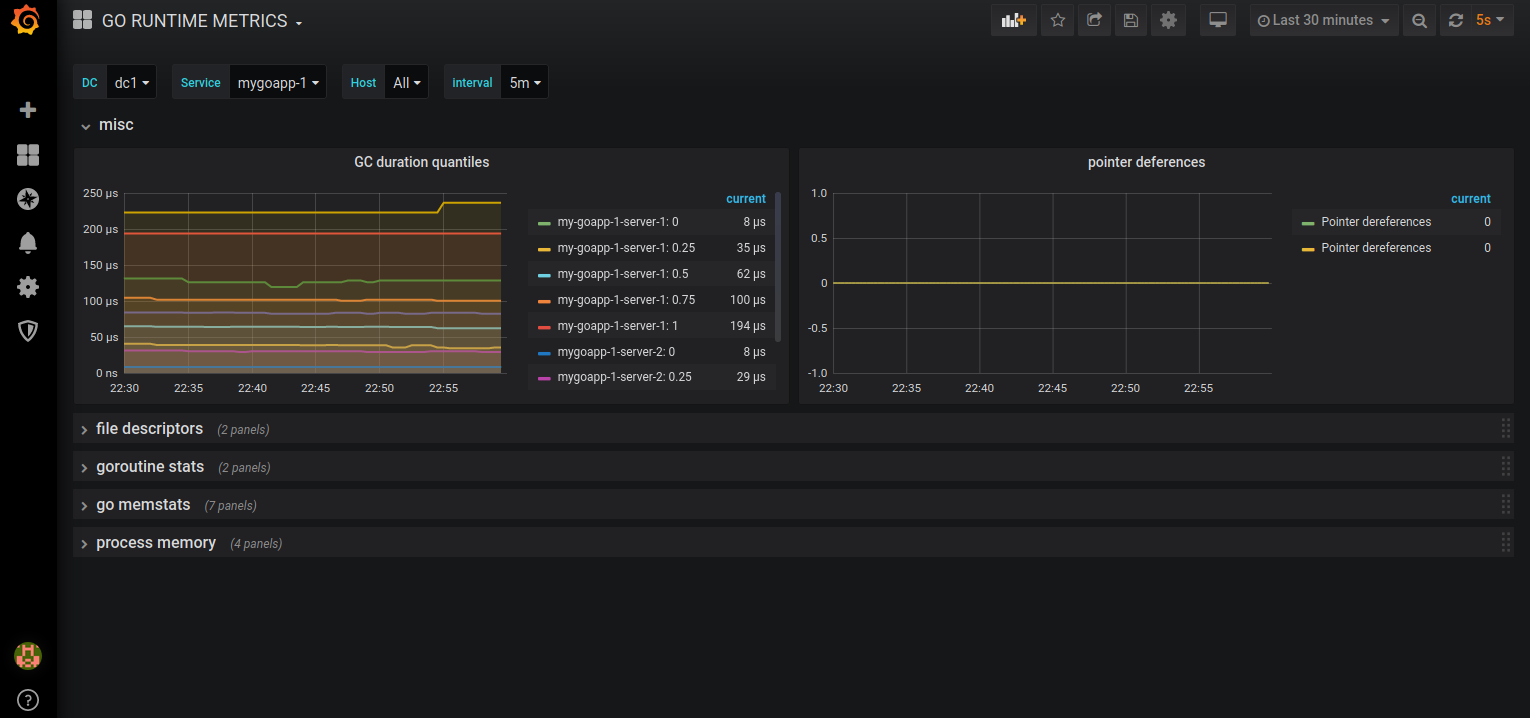
Task: Click the (4 panels) count label
Action: click(256, 544)
